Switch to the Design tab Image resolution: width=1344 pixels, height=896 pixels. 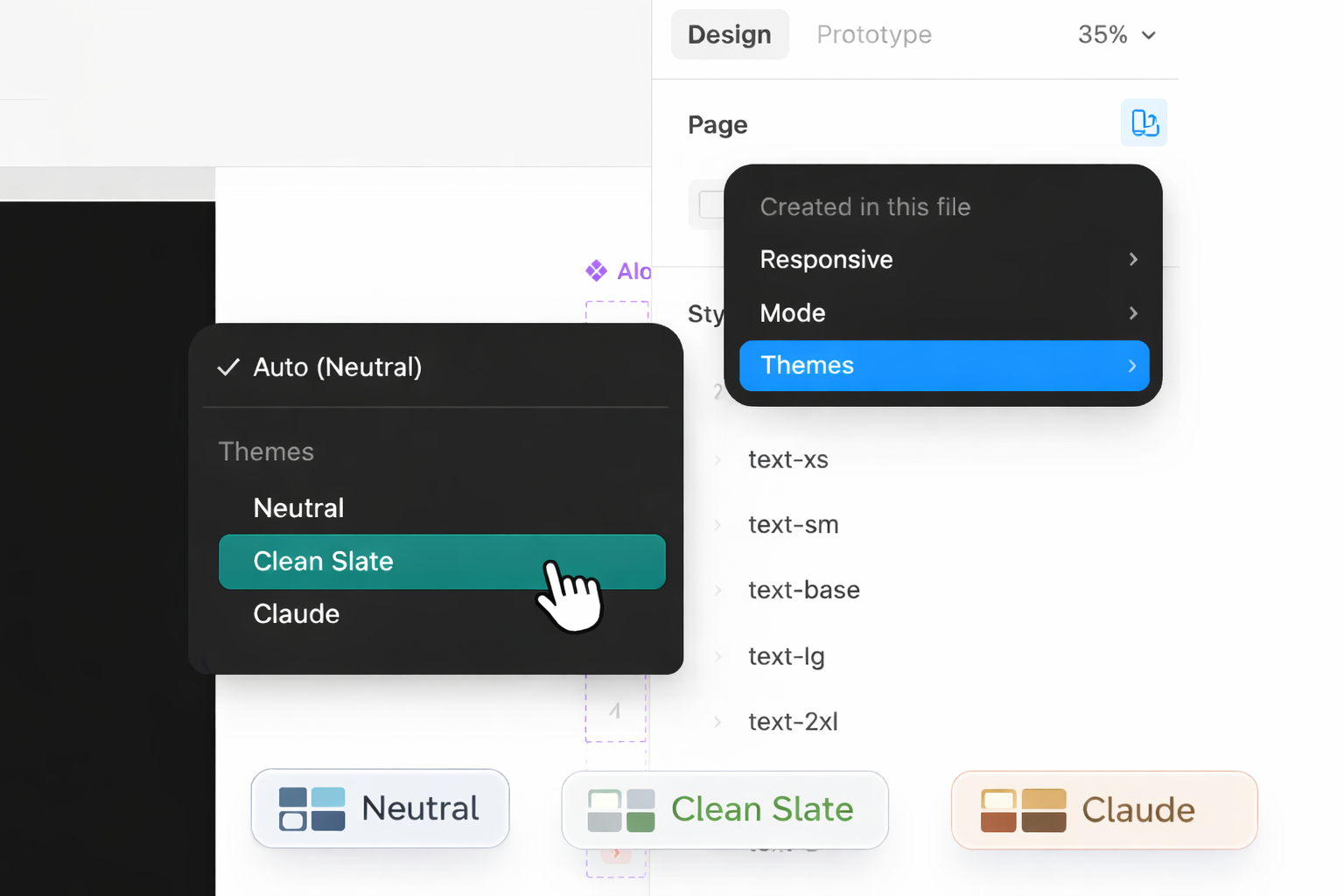pyautogui.click(x=730, y=34)
